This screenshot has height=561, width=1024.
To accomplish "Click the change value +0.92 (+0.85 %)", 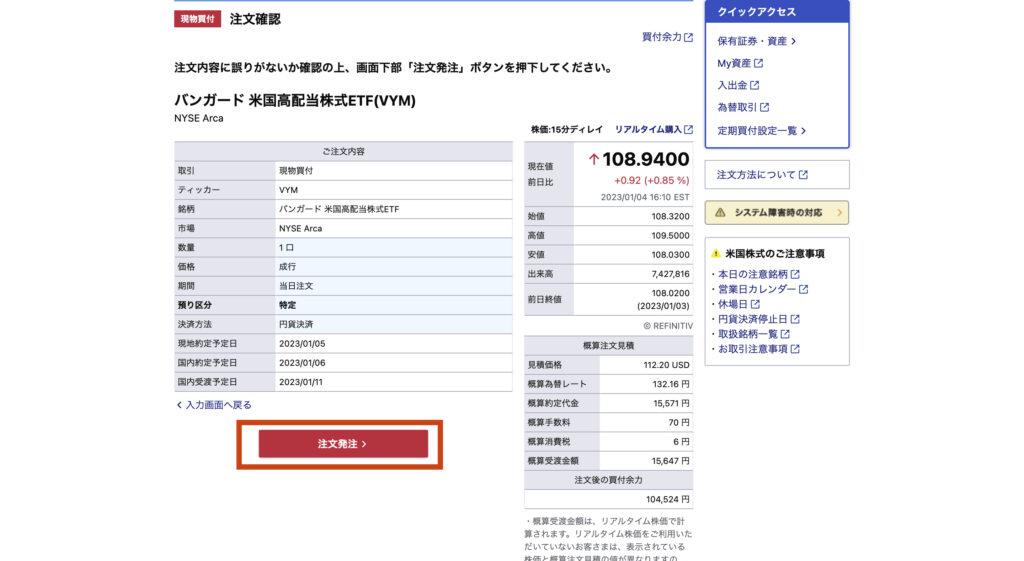I will click(651, 180).
